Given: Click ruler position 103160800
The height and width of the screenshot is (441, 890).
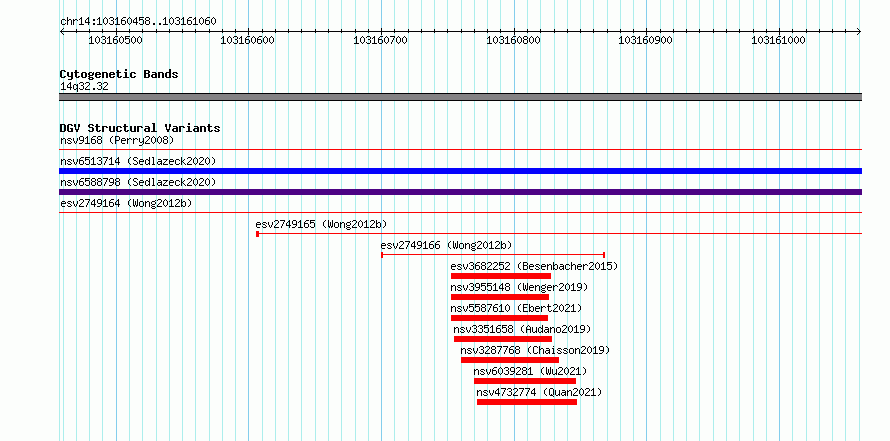Looking at the screenshot, I should click(x=514, y=40).
